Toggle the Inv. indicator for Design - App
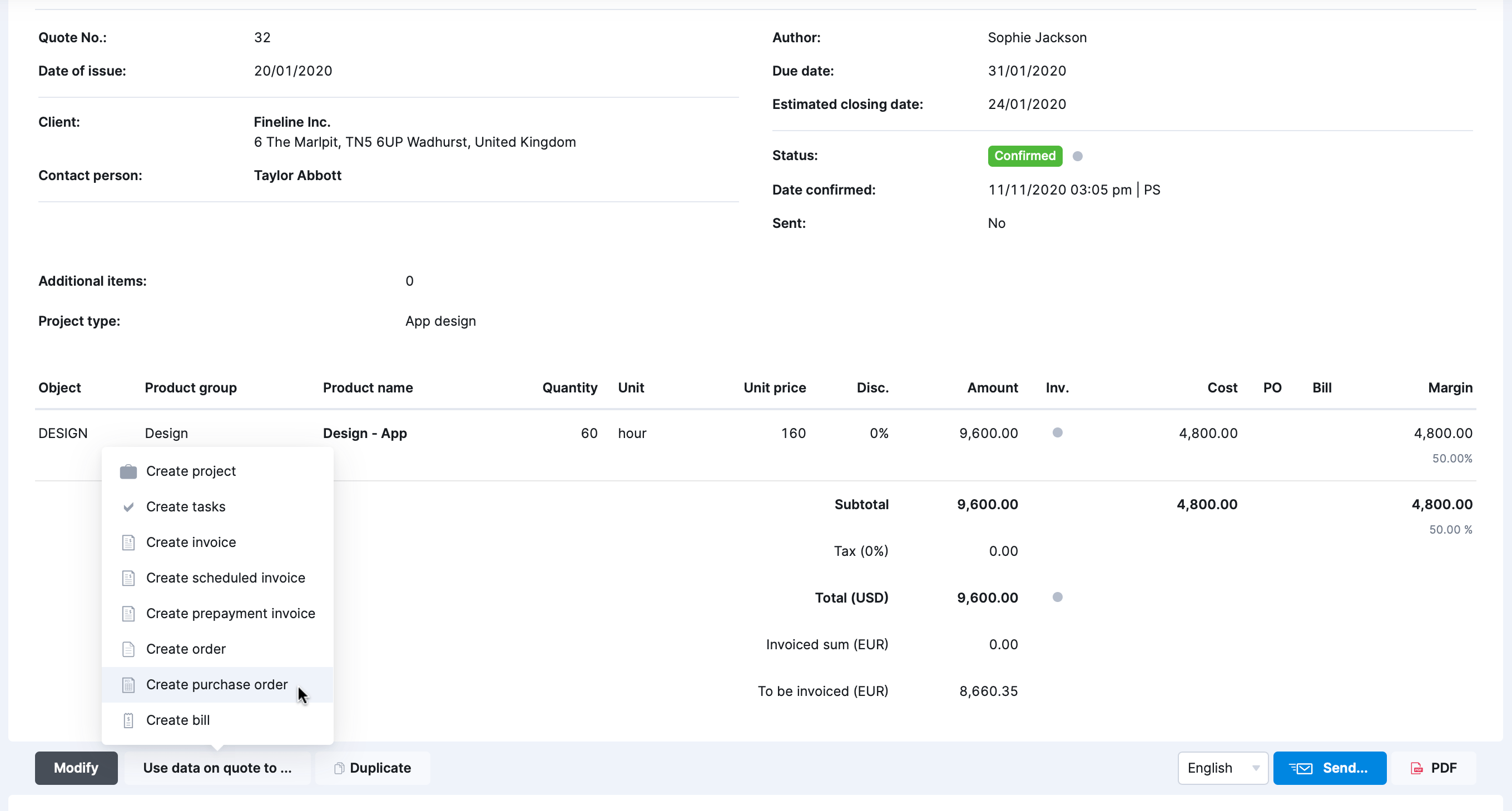The image size is (1512, 811). (x=1057, y=433)
